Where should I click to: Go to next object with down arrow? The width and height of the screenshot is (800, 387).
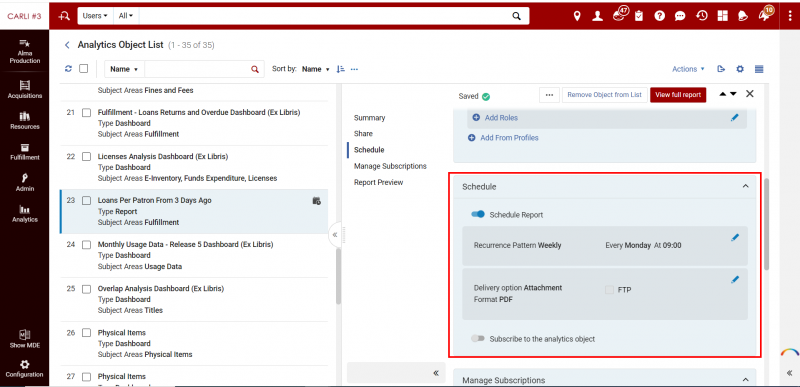(733, 94)
